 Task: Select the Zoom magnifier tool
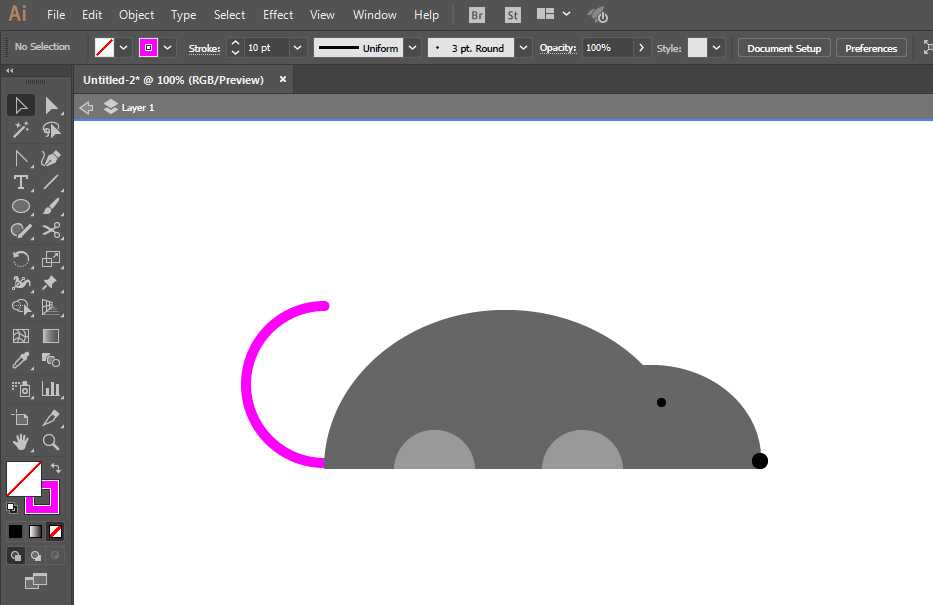(x=52, y=441)
